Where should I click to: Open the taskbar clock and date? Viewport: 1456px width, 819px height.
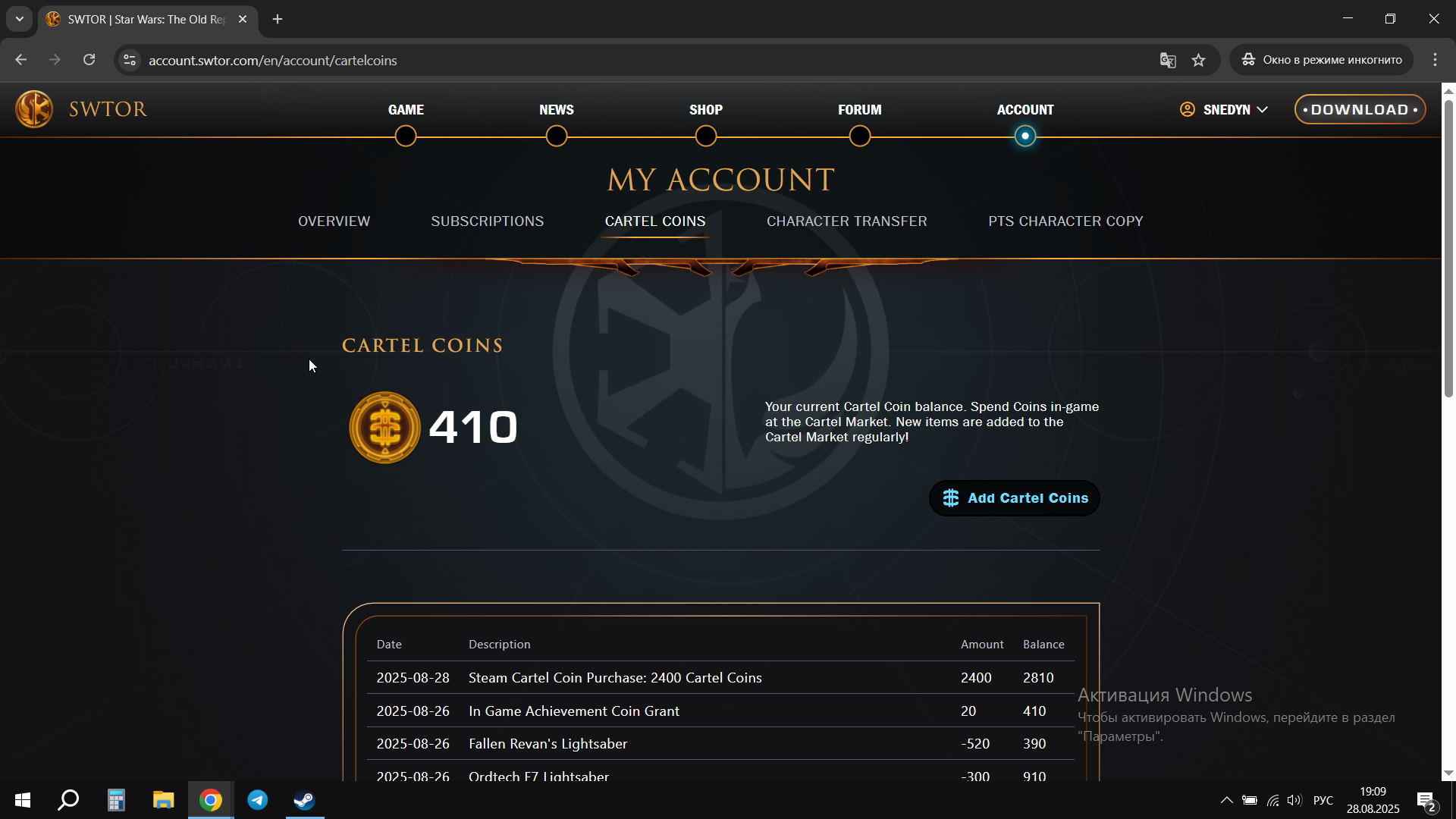pos(1373,800)
